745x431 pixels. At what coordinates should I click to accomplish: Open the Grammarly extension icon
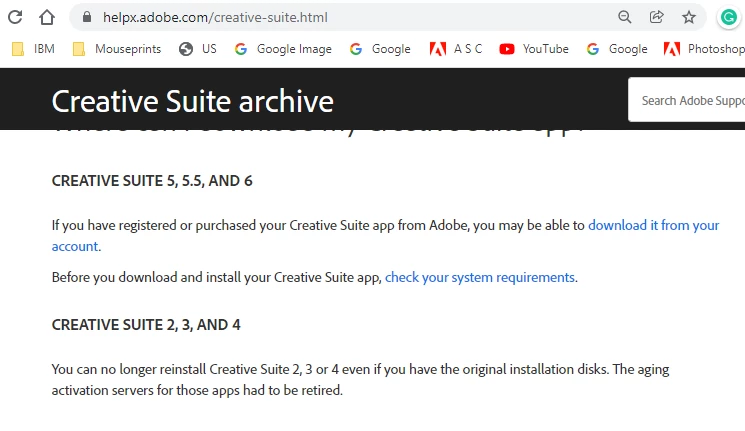729,17
